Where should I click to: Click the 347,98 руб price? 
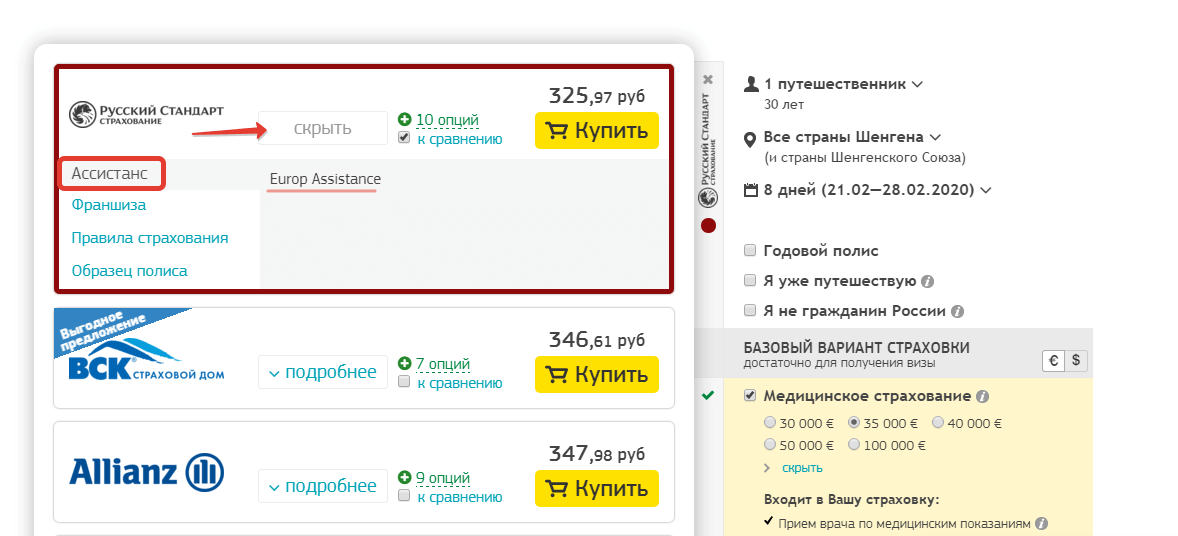597,454
